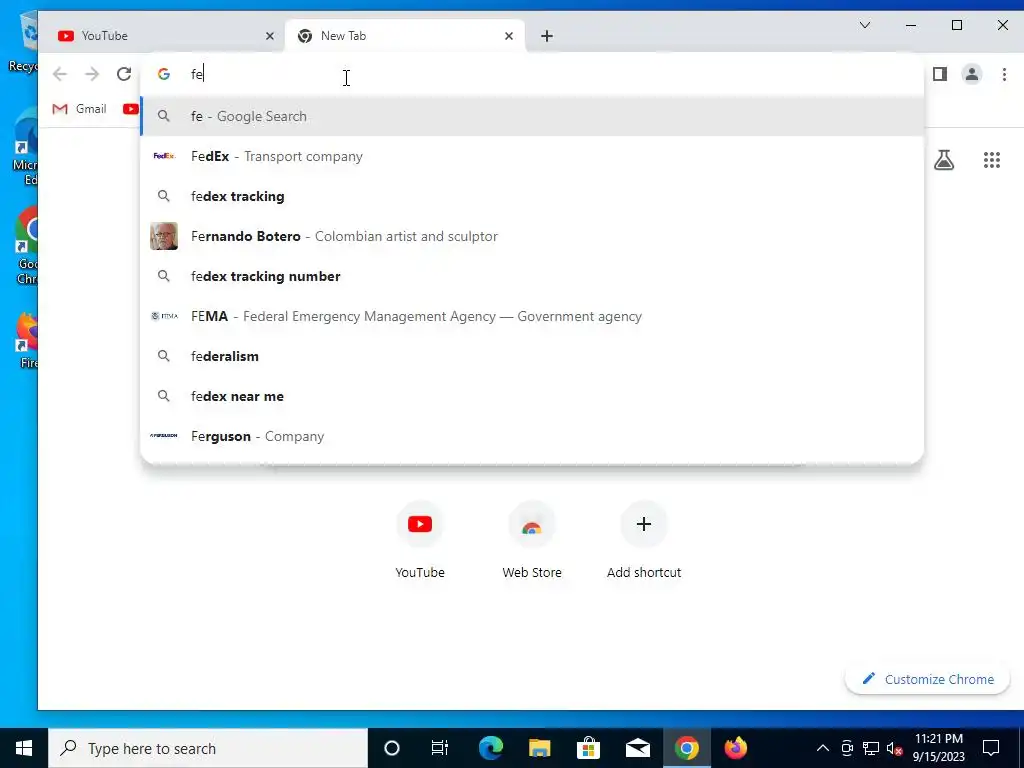Open a new tab with the plus button

pyautogui.click(x=547, y=36)
